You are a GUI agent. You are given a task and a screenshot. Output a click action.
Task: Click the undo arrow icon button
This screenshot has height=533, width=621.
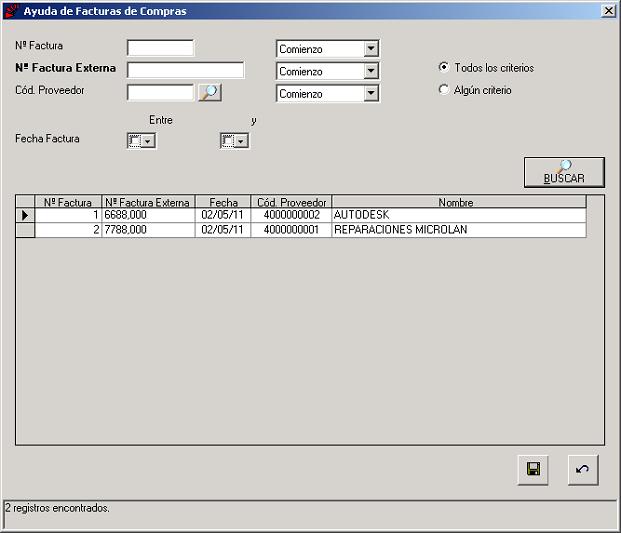point(583,470)
